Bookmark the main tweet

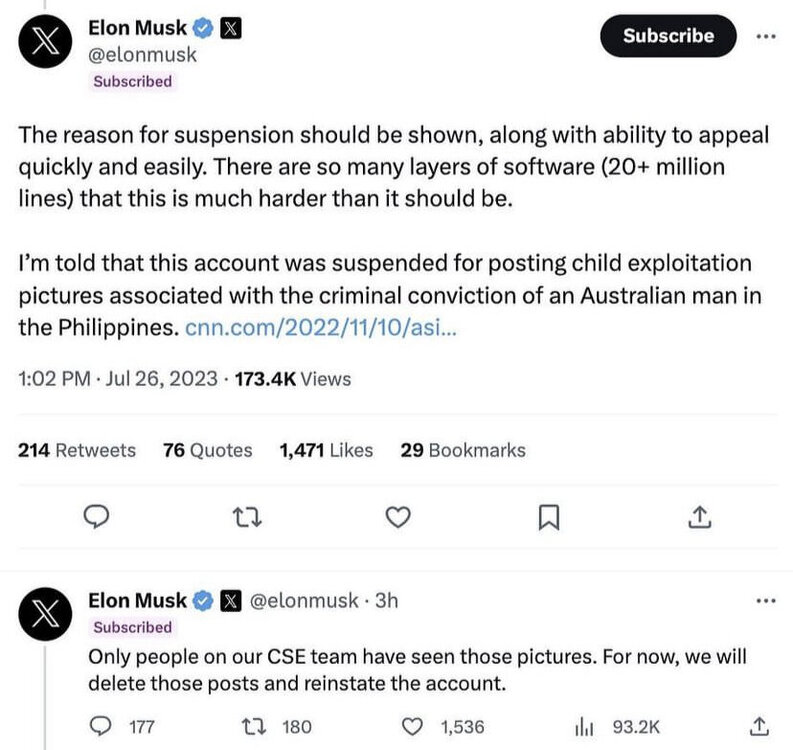click(549, 517)
